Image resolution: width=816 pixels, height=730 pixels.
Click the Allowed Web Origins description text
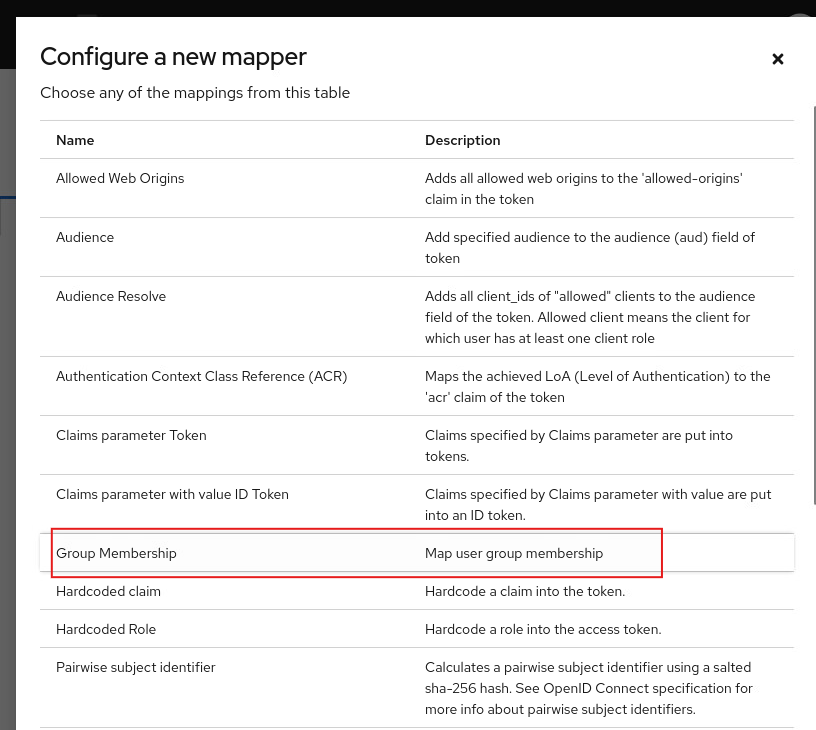pyautogui.click(x=583, y=188)
